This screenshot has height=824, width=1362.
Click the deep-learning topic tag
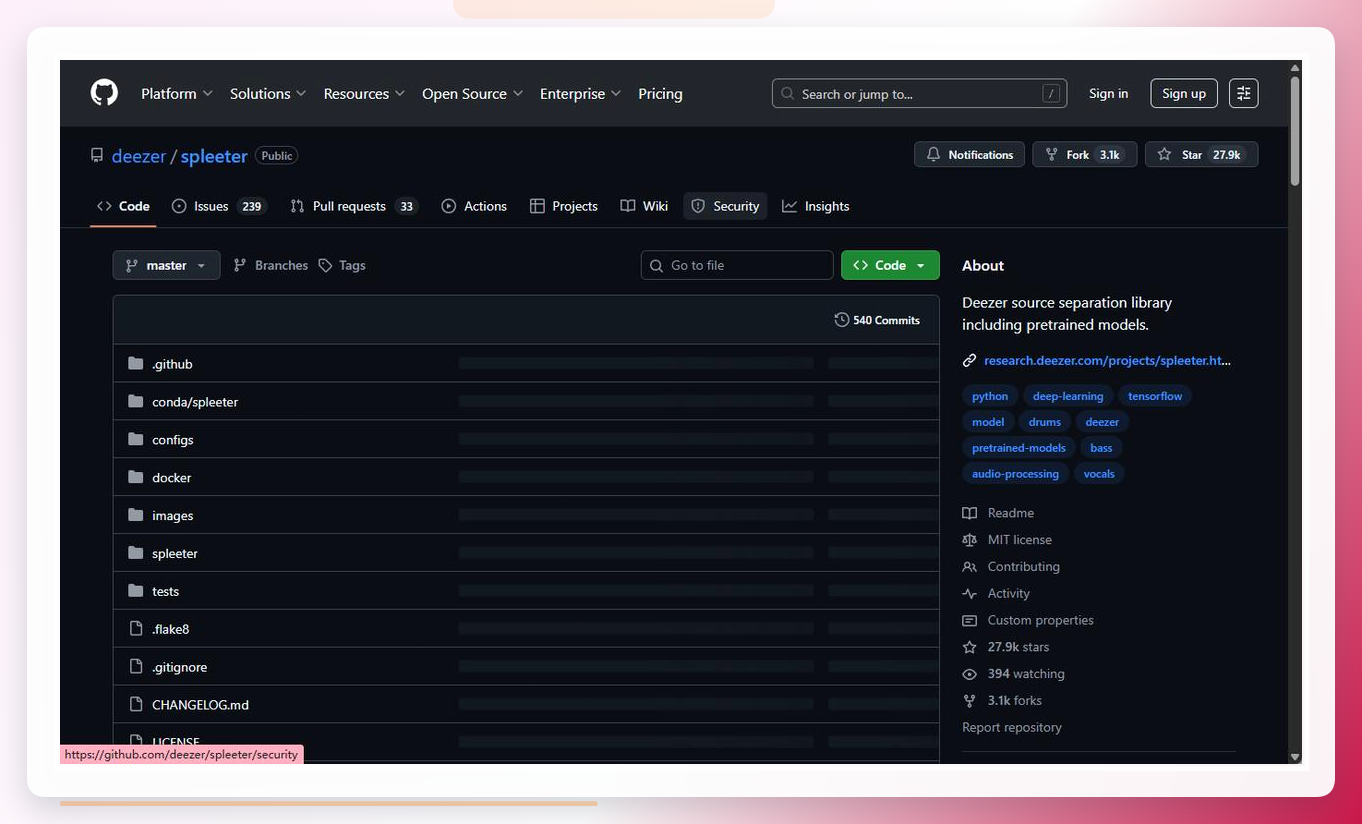click(x=1068, y=396)
